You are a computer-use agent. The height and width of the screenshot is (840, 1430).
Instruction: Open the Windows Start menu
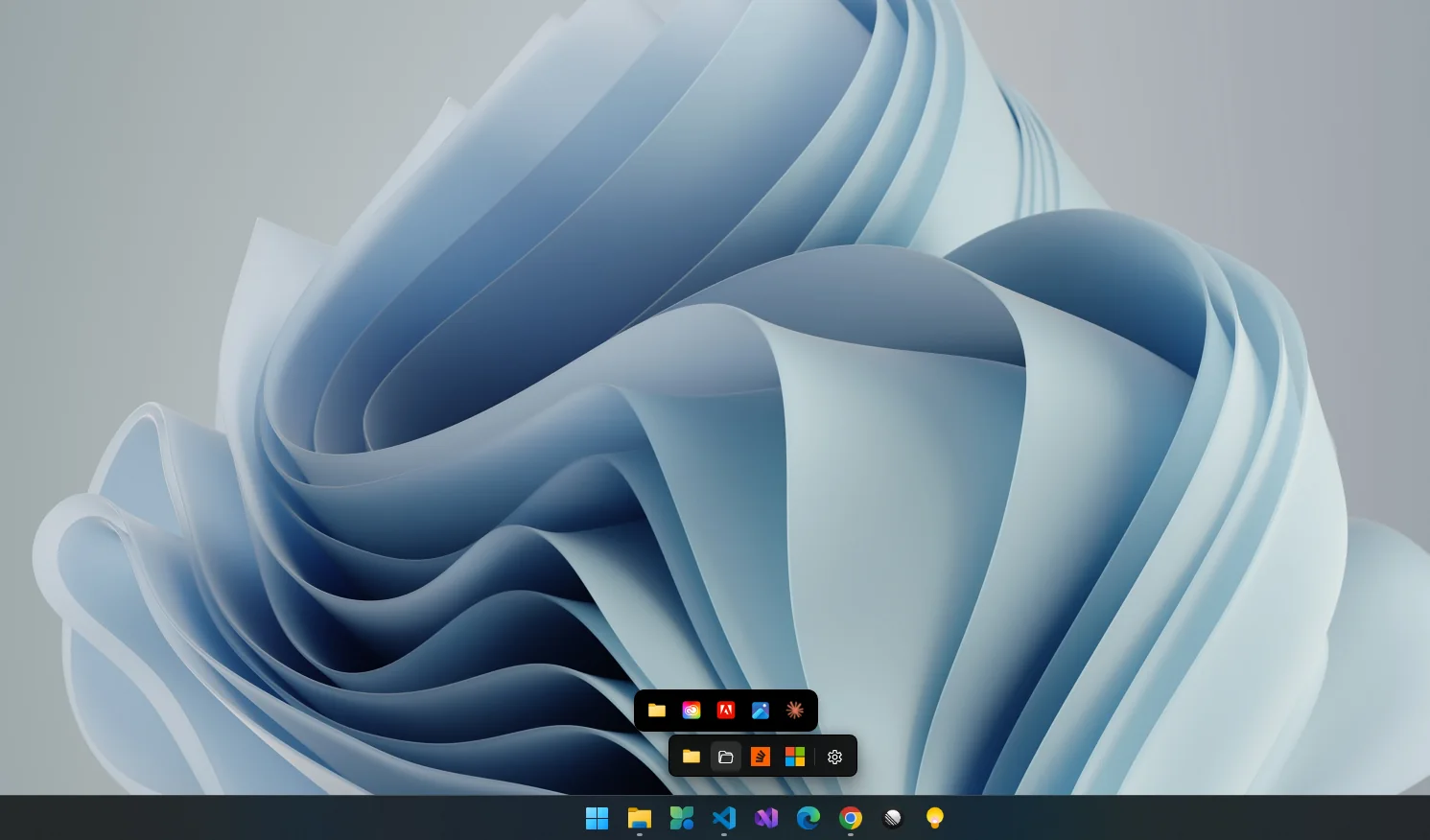[598, 818]
